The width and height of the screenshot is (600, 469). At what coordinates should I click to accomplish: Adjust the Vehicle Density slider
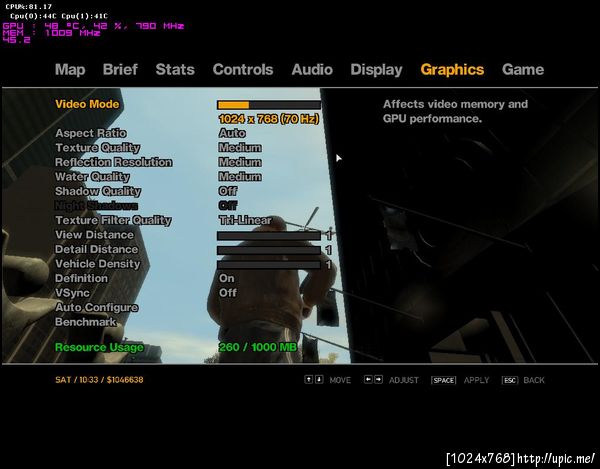(x=269, y=265)
